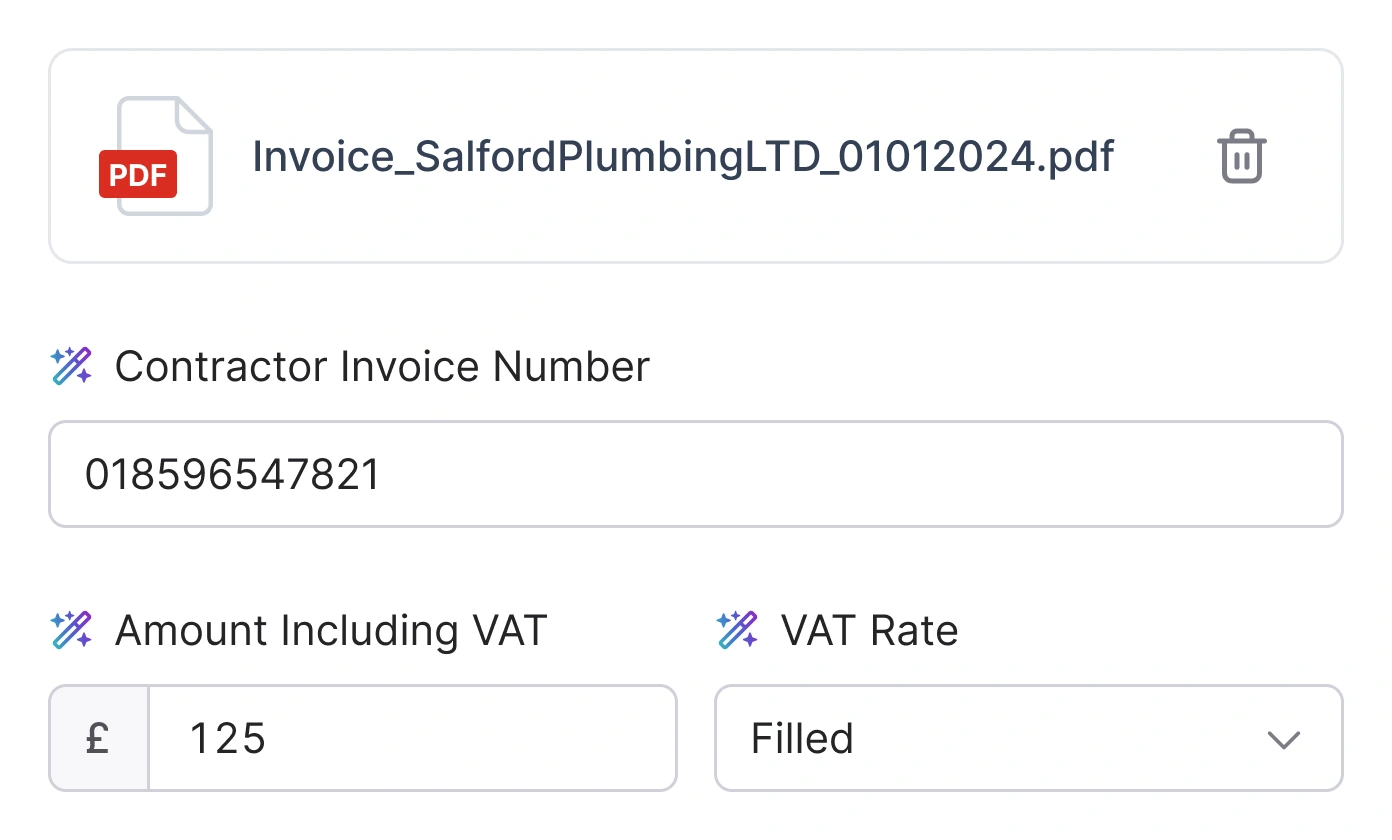This screenshot has height=840, width=1392.
Task: Click the Contractor Invoice Number label
Action: [x=382, y=367]
